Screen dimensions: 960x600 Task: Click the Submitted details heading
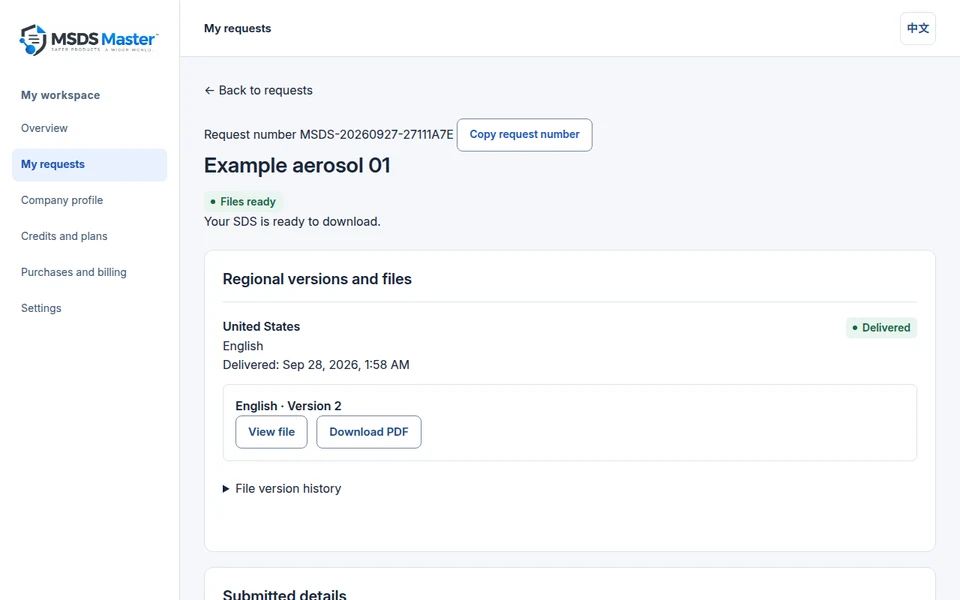(x=285, y=594)
